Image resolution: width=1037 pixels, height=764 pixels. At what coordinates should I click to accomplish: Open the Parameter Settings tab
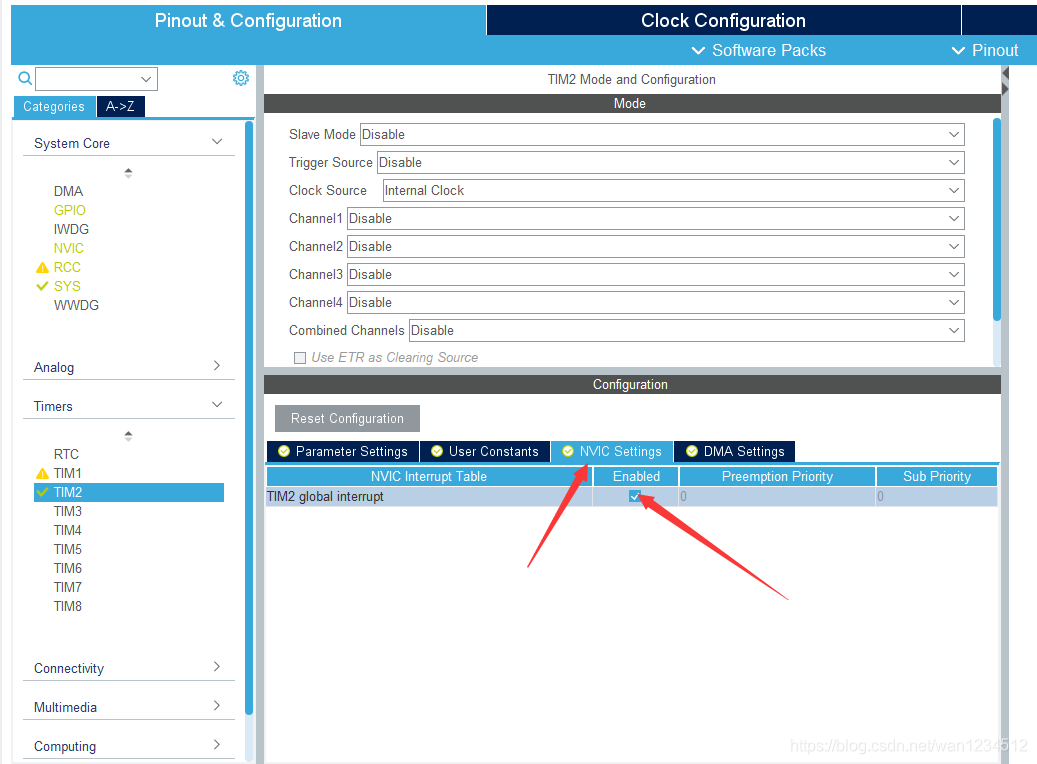pos(343,451)
